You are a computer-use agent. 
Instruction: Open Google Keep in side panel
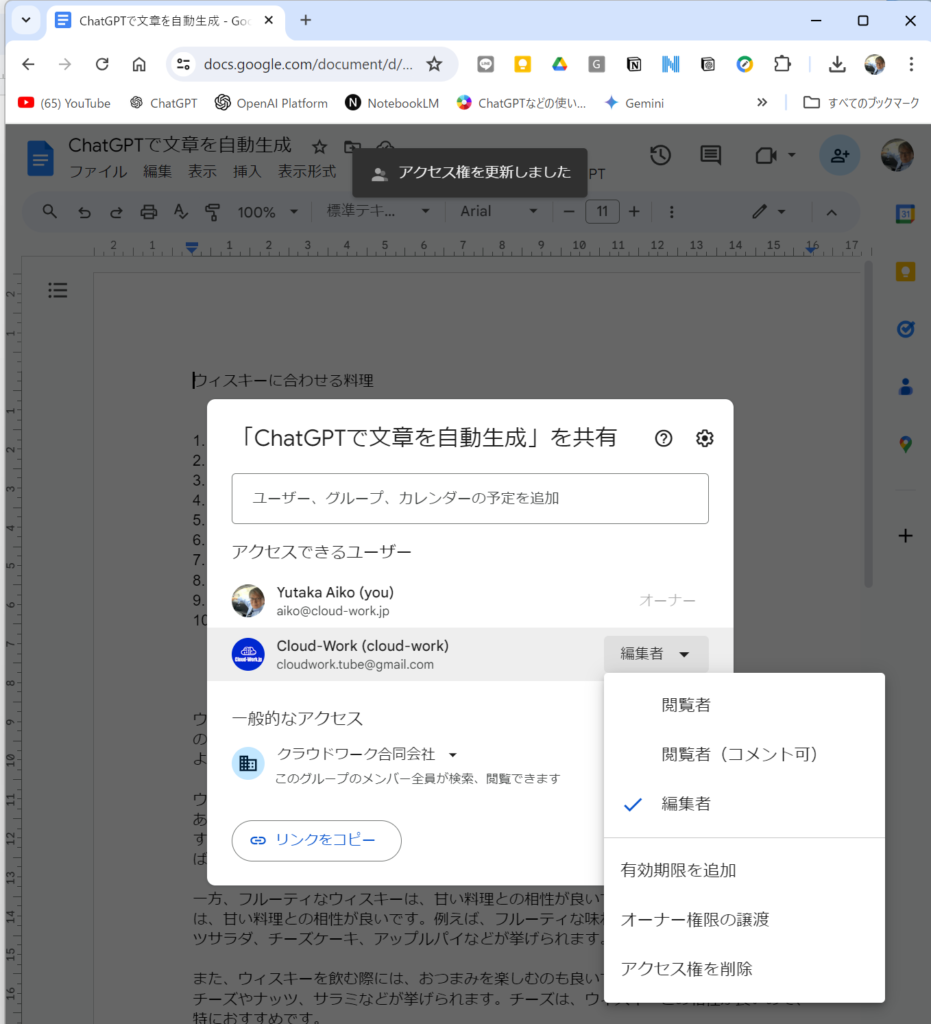[x=905, y=272]
